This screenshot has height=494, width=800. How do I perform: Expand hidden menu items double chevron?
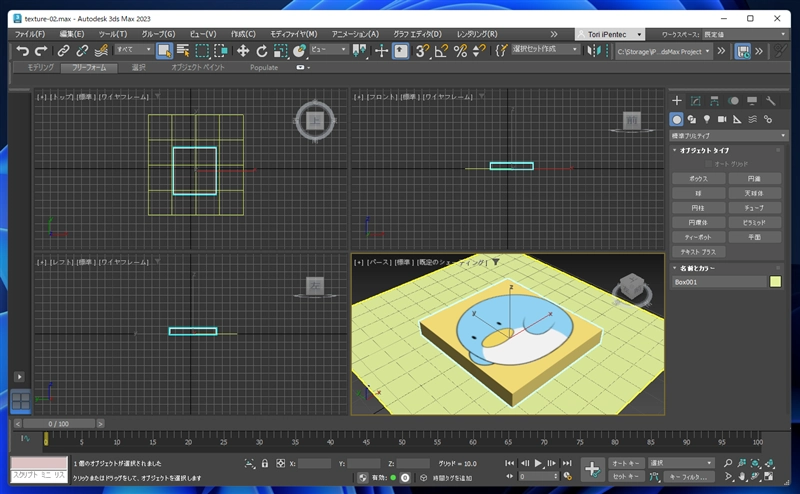coord(554,34)
